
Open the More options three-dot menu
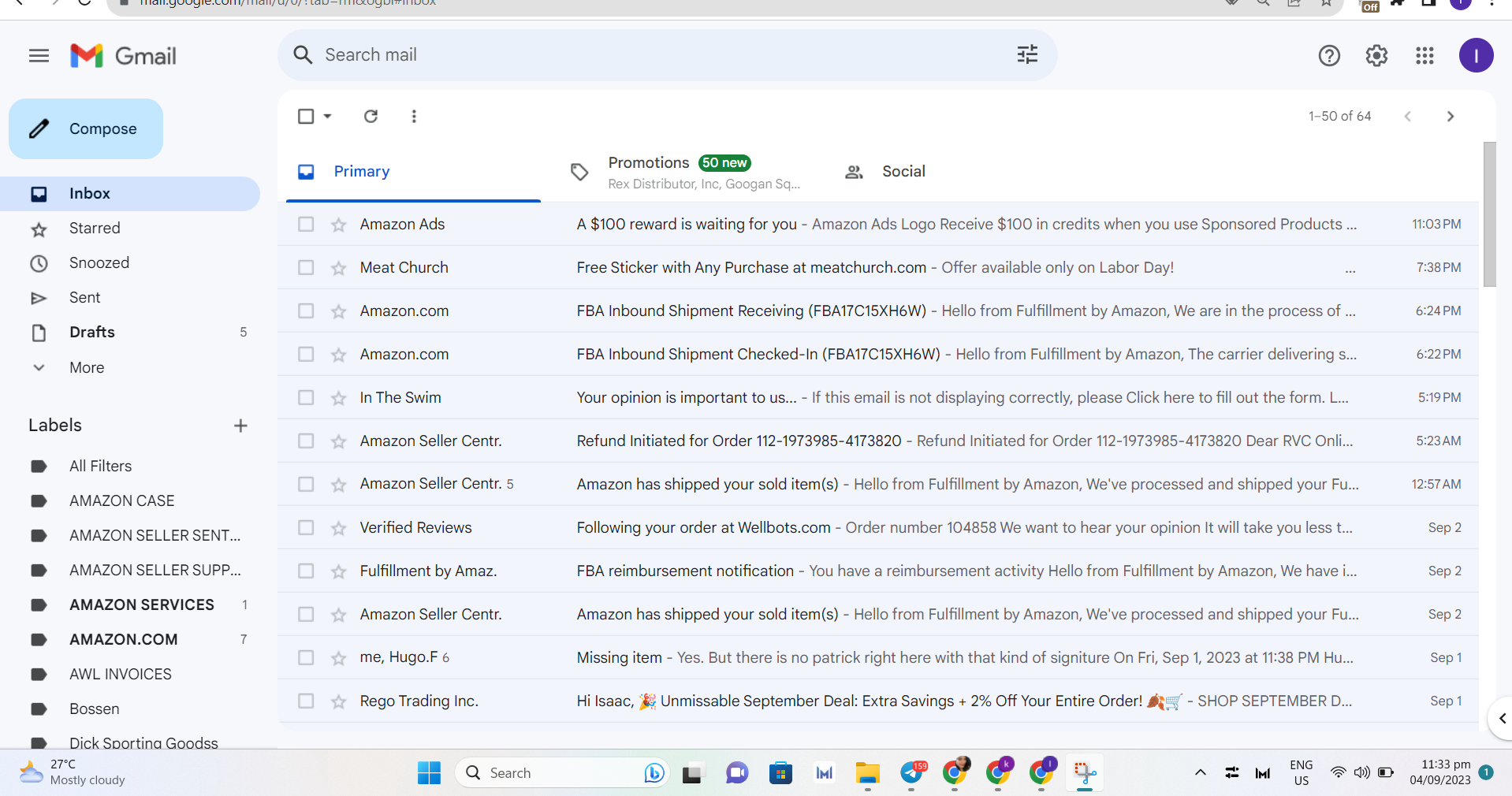coord(414,116)
